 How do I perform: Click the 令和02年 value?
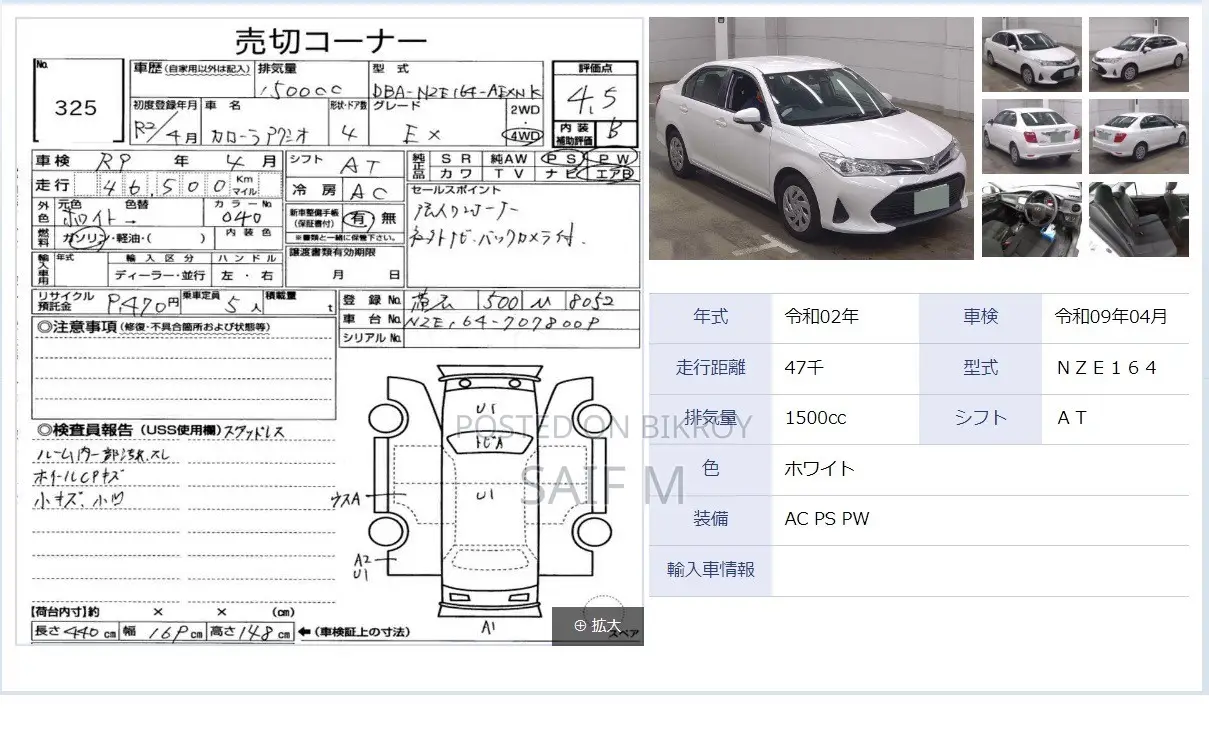tap(822, 318)
